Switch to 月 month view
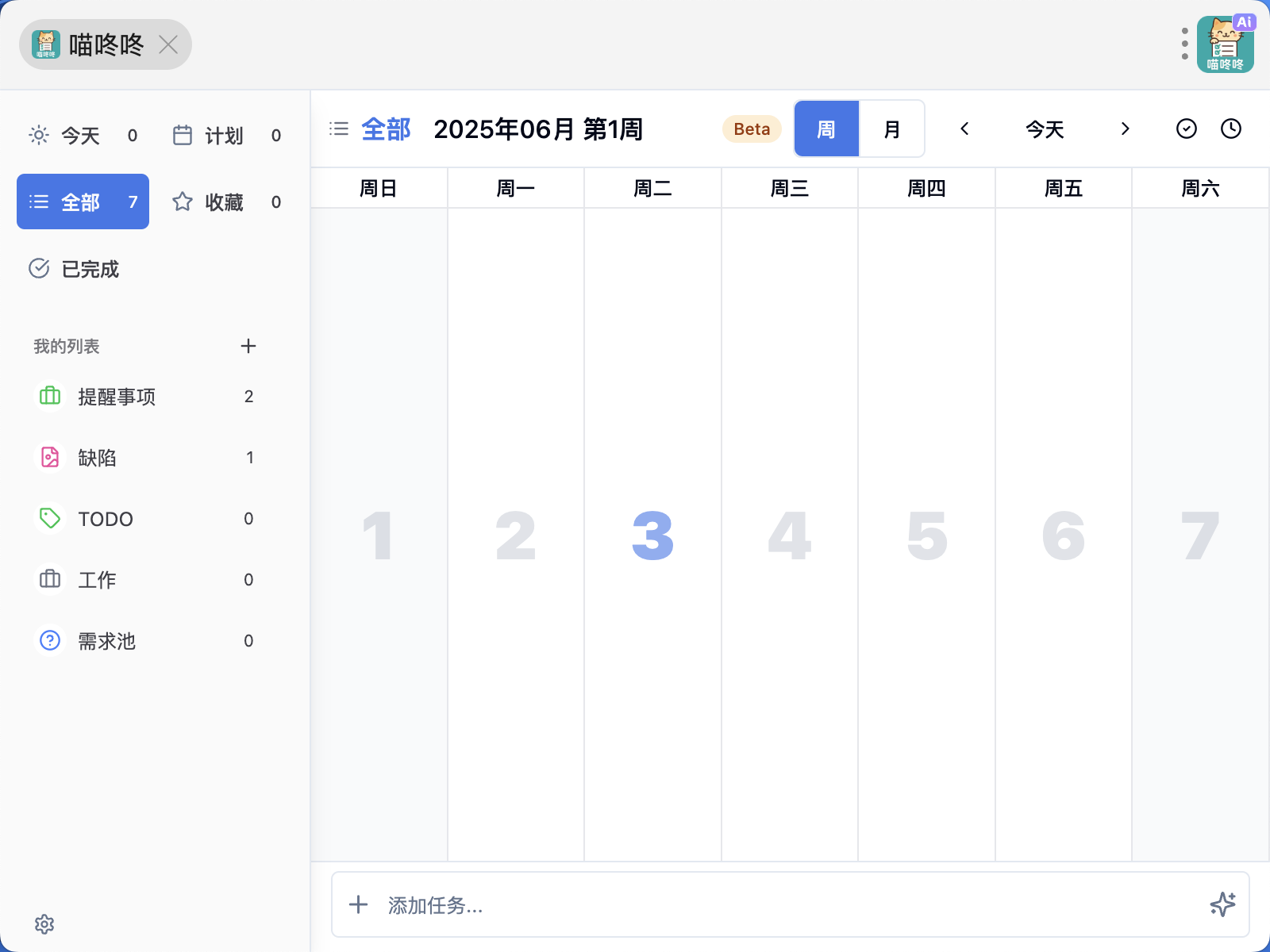 [892, 129]
